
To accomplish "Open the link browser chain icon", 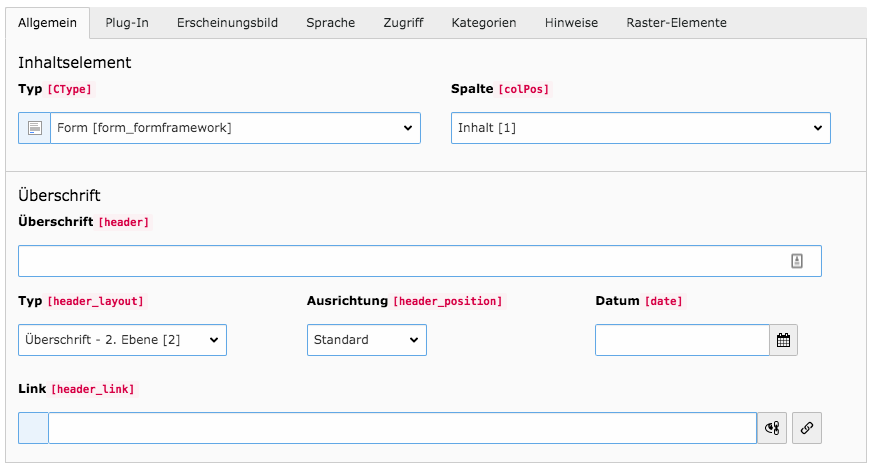I will (x=807, y=428).
